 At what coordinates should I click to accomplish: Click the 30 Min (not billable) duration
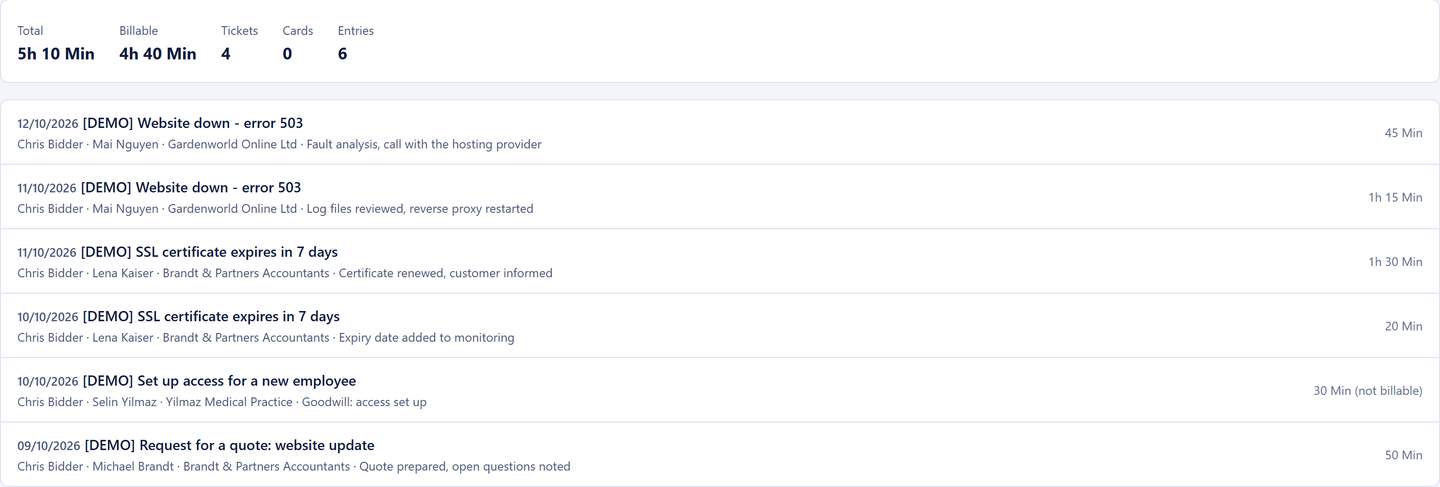coord(1368,390)
